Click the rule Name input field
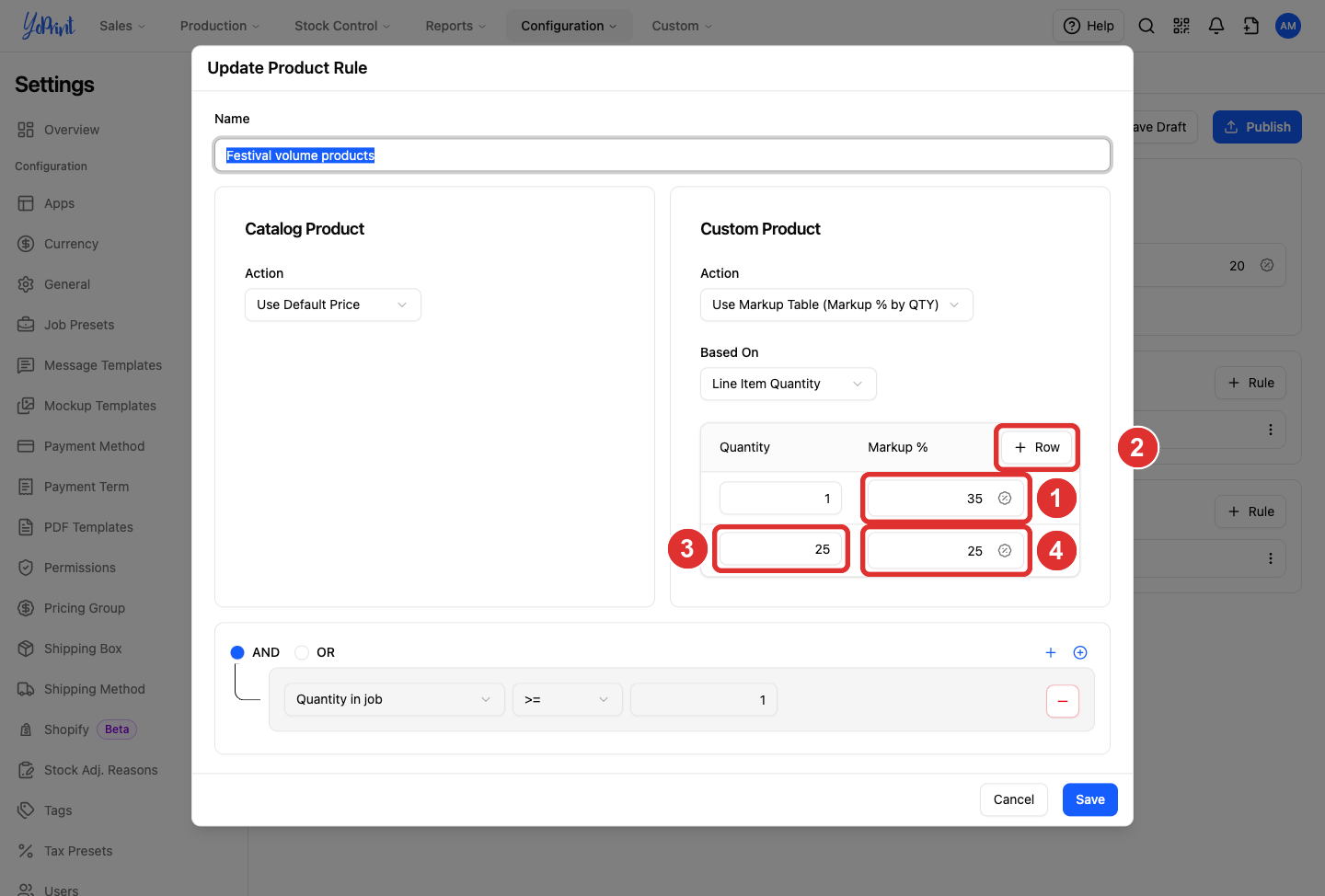The image size is (1325, 896). 662,155
